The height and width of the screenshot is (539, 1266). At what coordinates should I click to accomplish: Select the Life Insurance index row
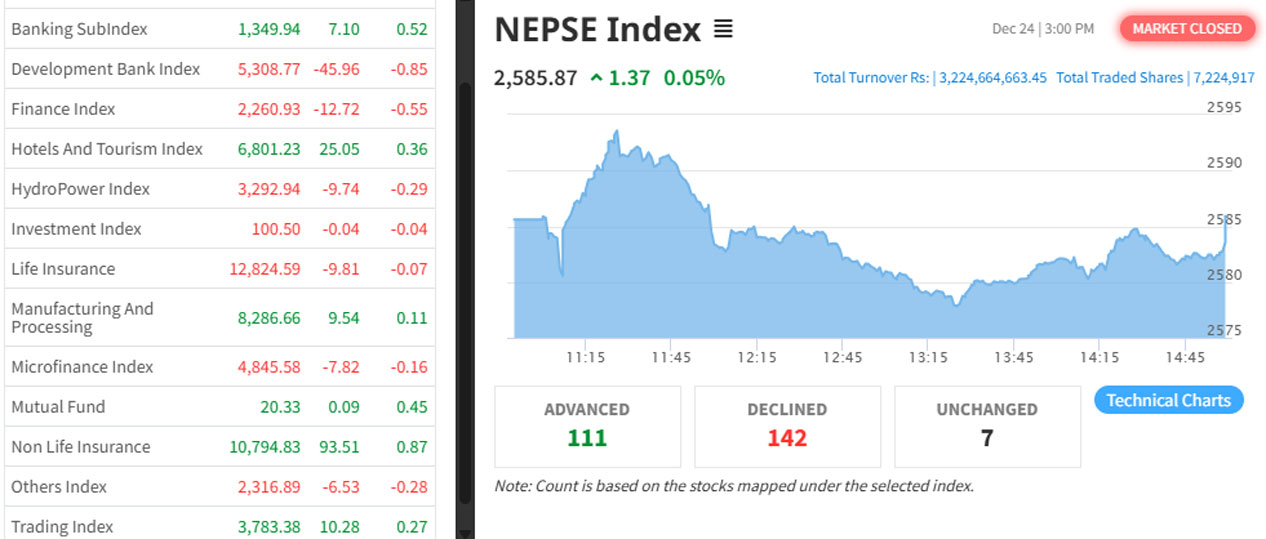63,269
